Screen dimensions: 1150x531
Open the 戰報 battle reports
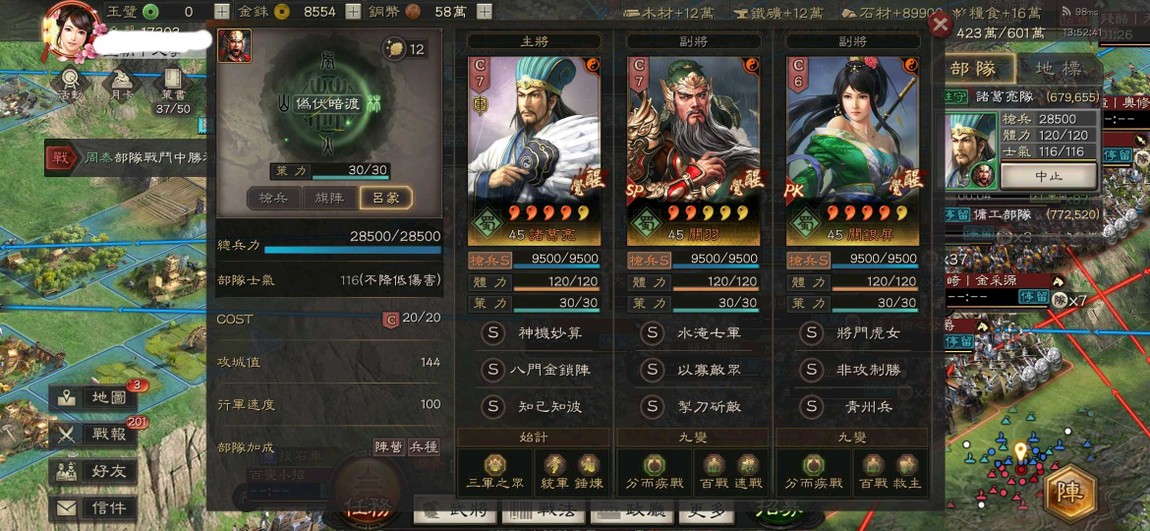pos(93,434)
